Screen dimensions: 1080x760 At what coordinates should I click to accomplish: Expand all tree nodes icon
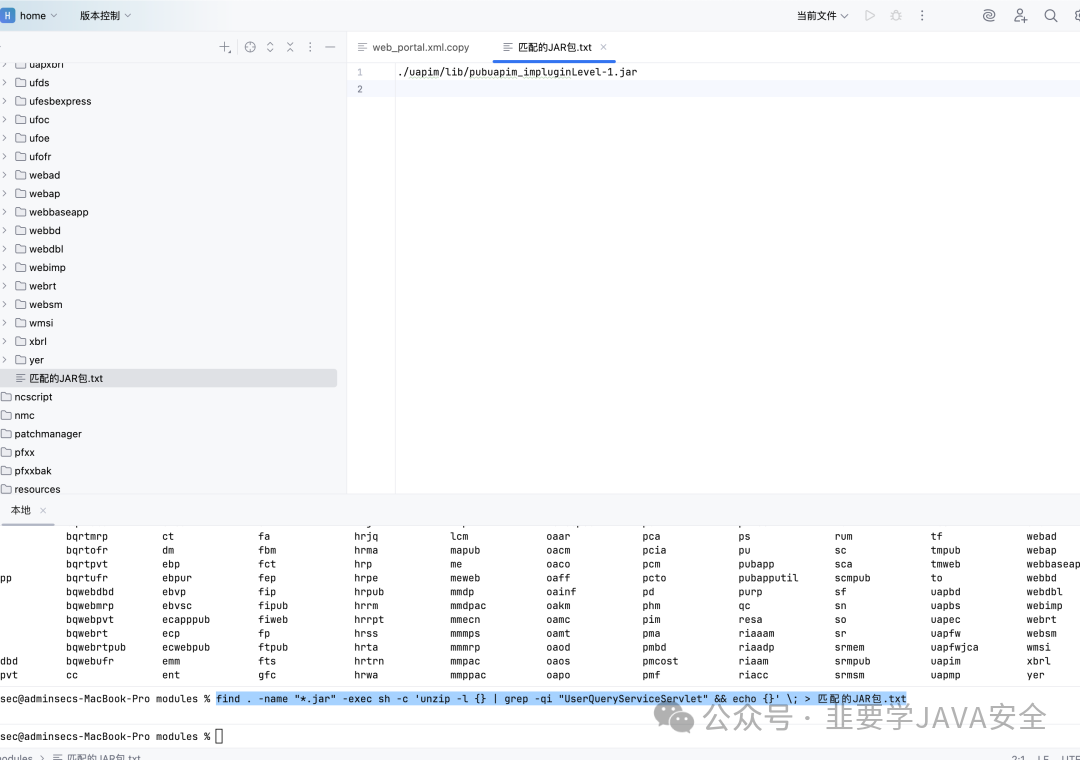click(x=270, y=47)
